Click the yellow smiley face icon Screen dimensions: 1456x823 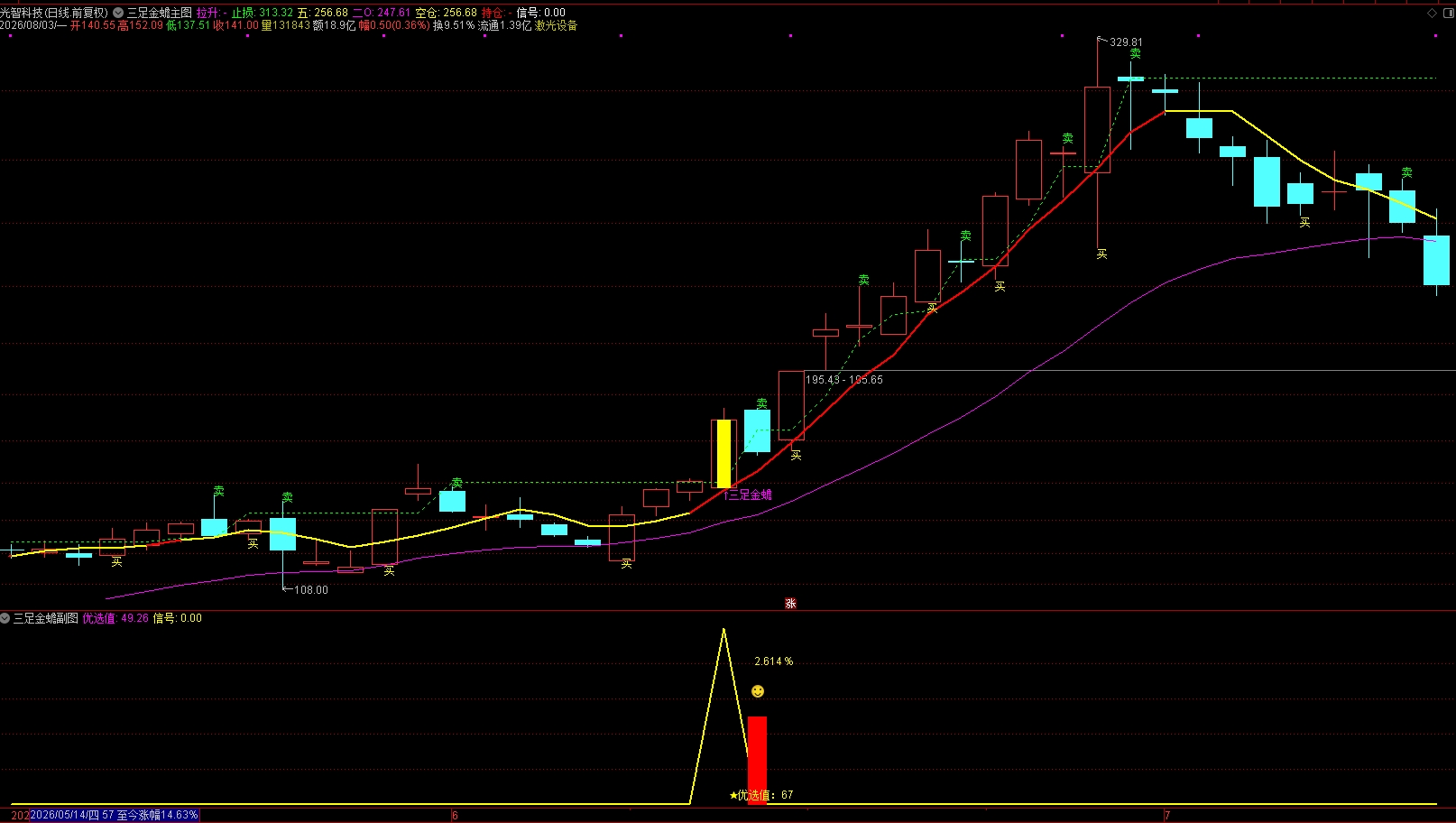[x=758, y=691]
